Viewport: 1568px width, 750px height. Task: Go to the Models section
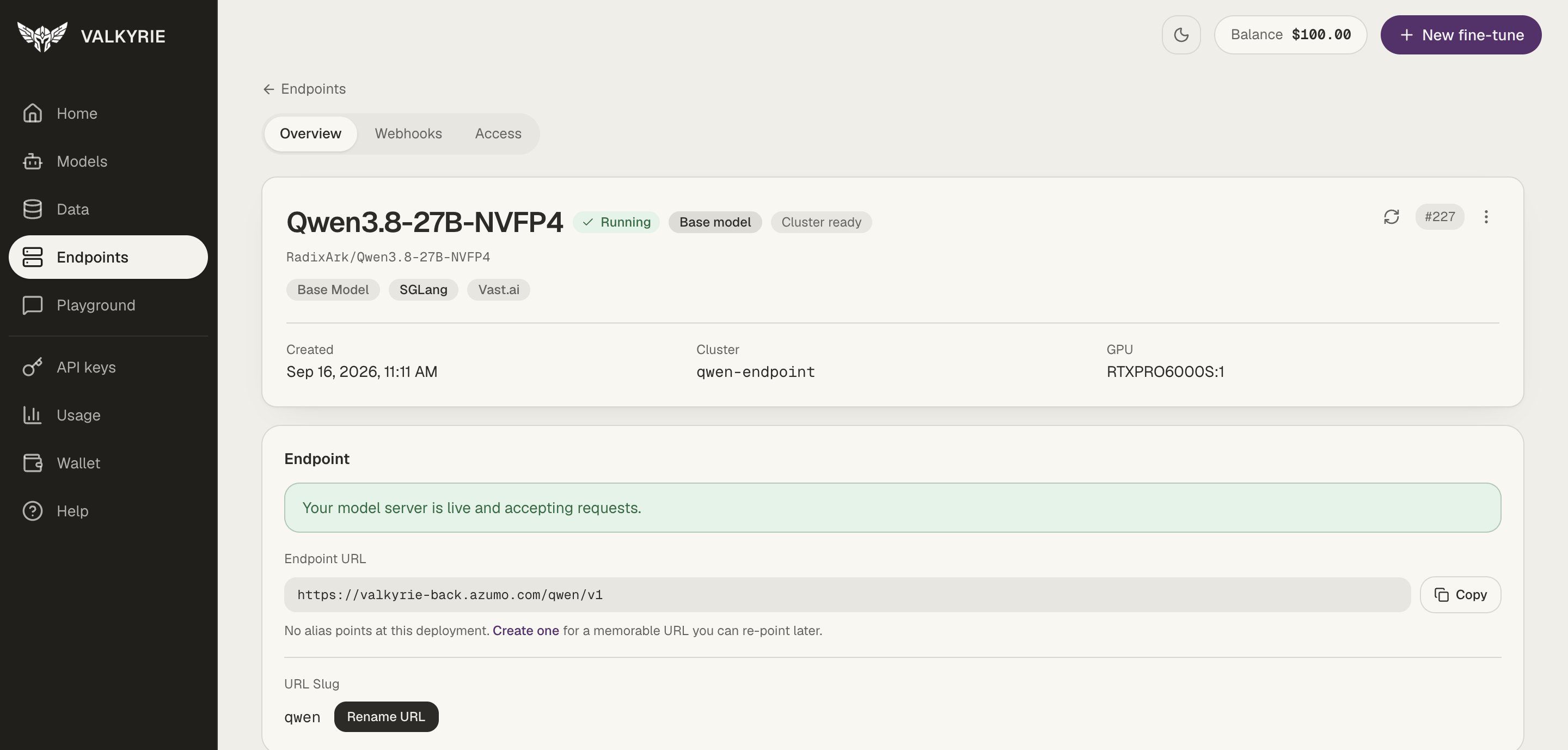(x=108, y=161)
